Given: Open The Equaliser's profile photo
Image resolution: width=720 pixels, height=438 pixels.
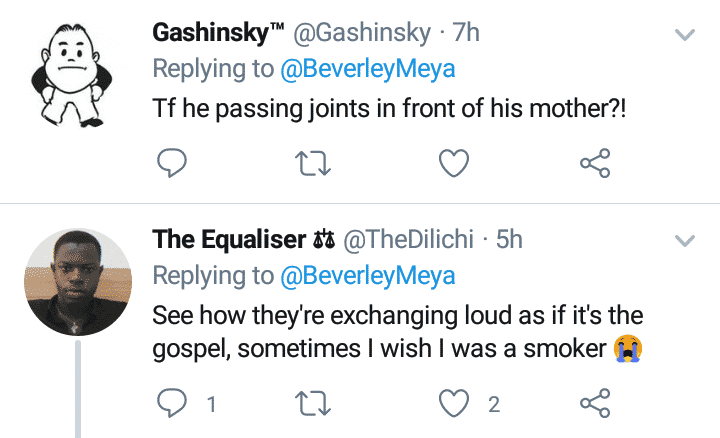Looking at the screenshot, I should click(76, 283).
